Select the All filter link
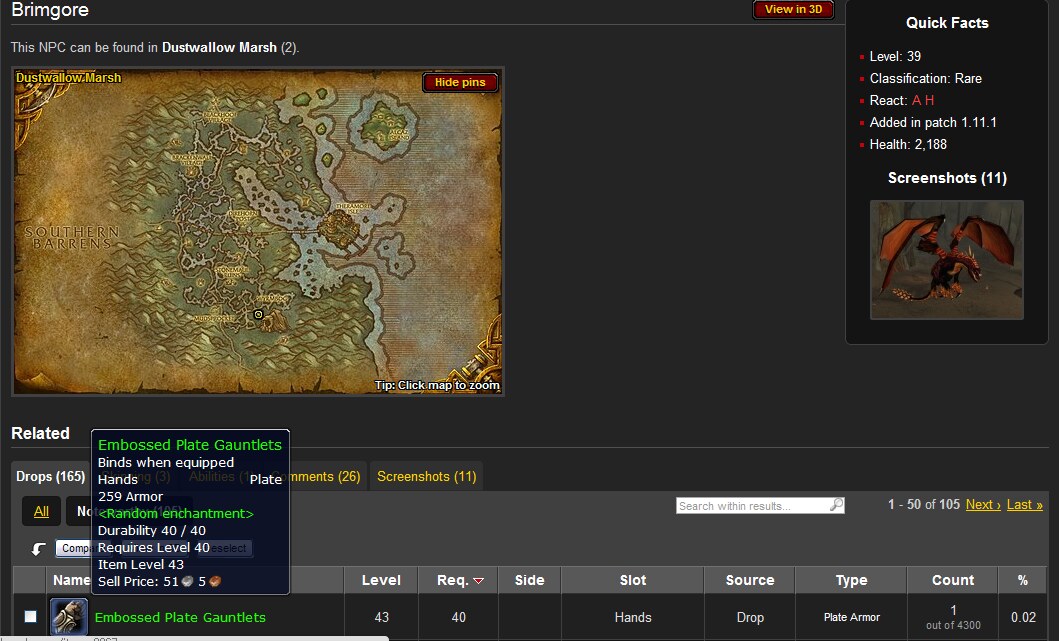The image size is (1059, 641). 41,512
